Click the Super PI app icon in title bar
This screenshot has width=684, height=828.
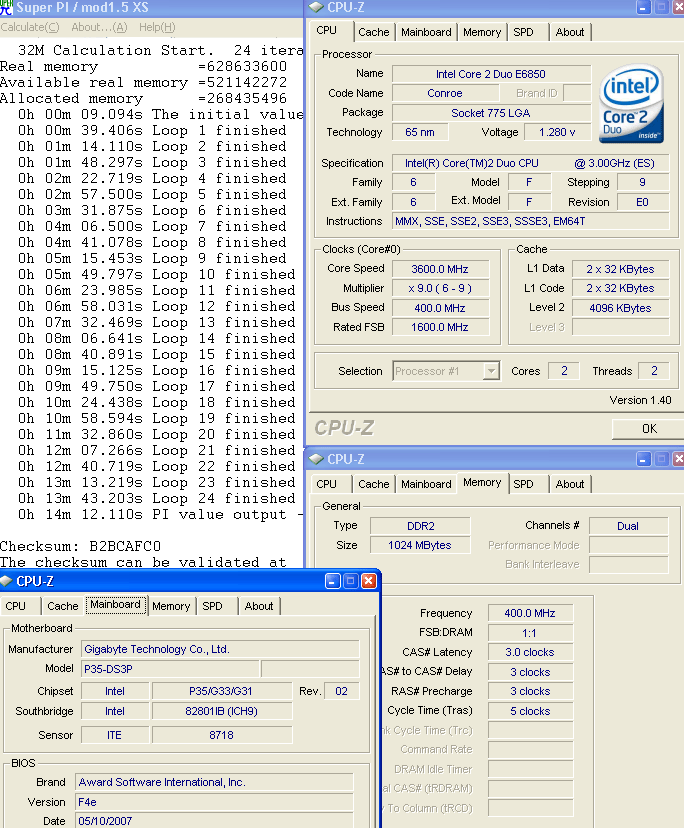click(6, 7)
